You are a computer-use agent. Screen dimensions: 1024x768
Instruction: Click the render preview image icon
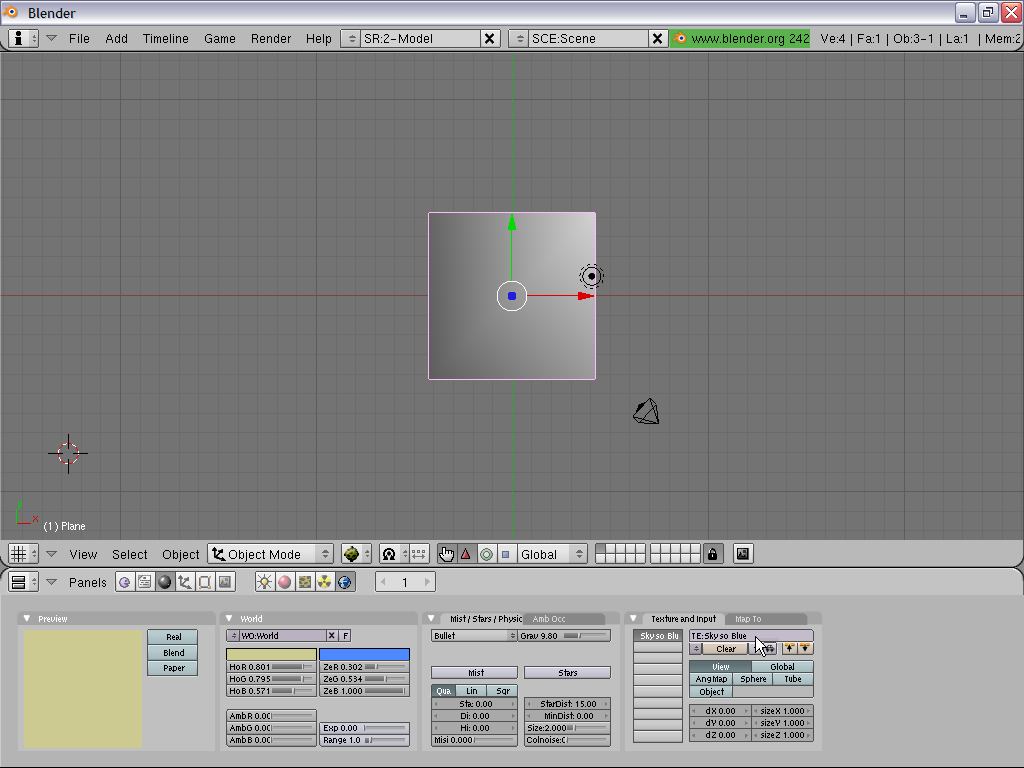tap(743, 554)
